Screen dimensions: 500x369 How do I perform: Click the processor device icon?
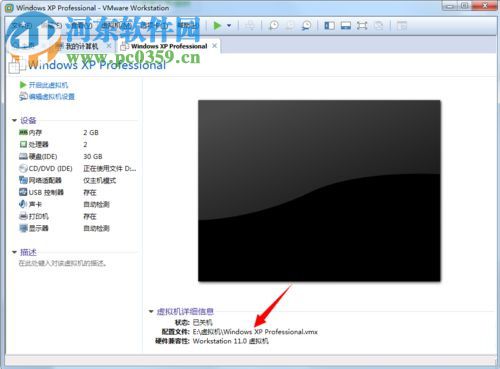pos(23,144)
